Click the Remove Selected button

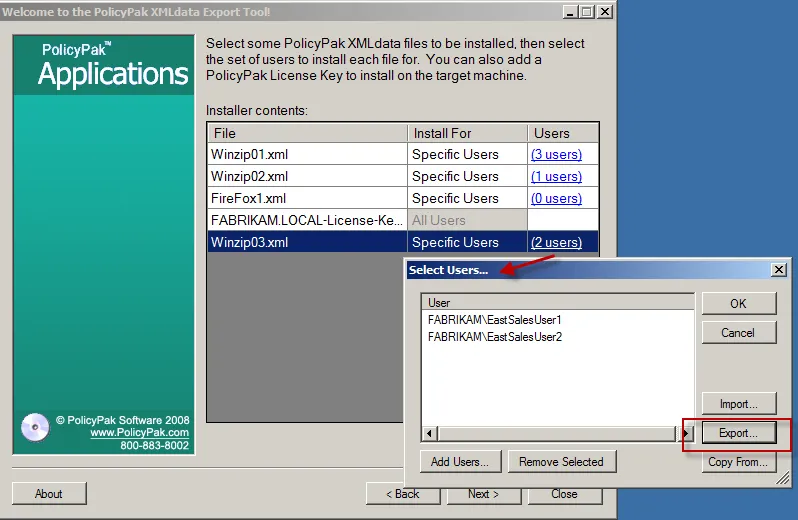(561, 461)
